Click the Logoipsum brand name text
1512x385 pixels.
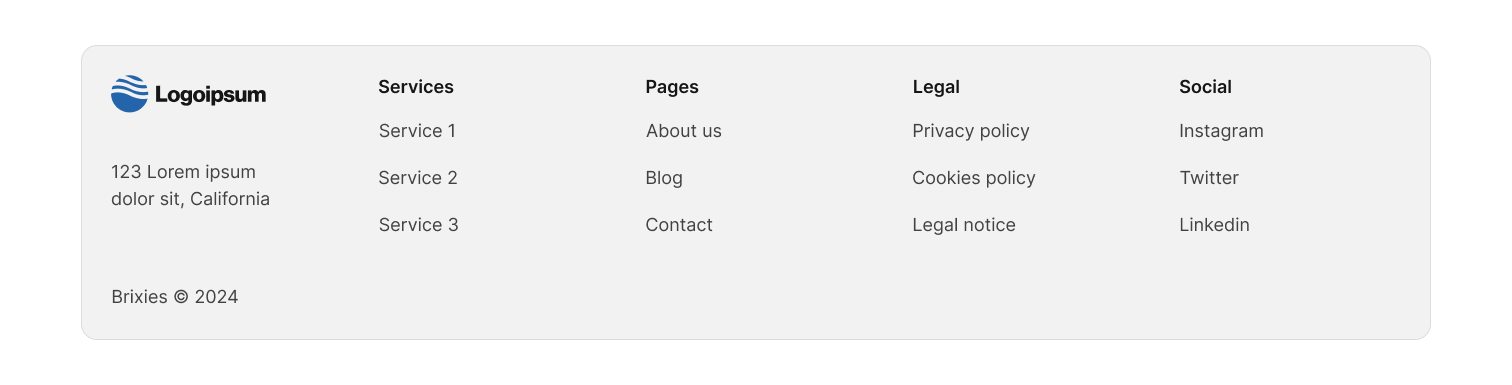210,96
